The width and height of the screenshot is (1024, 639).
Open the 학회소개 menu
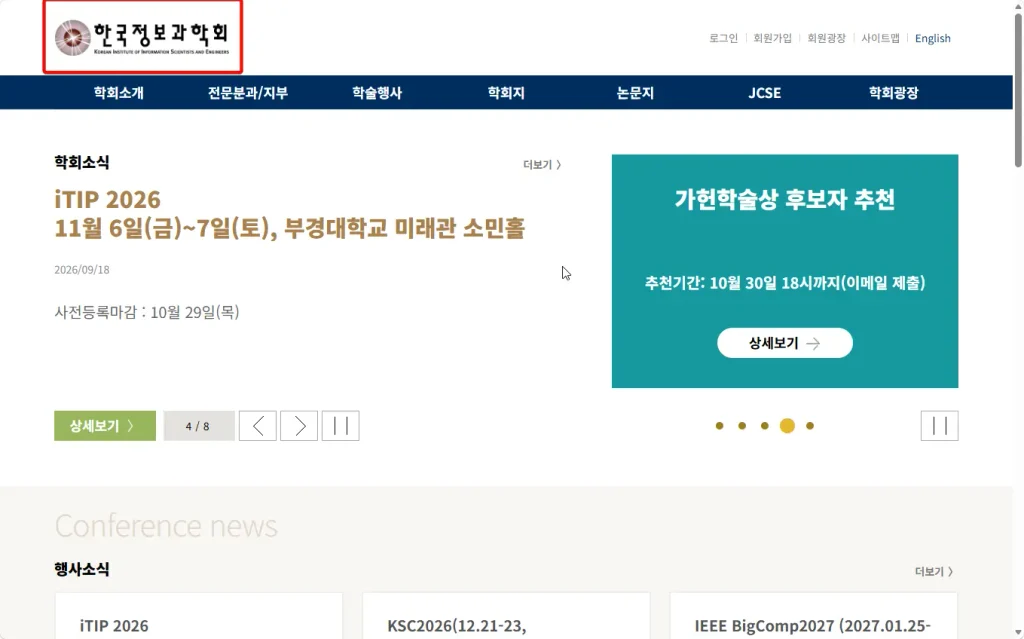(118, 93)
